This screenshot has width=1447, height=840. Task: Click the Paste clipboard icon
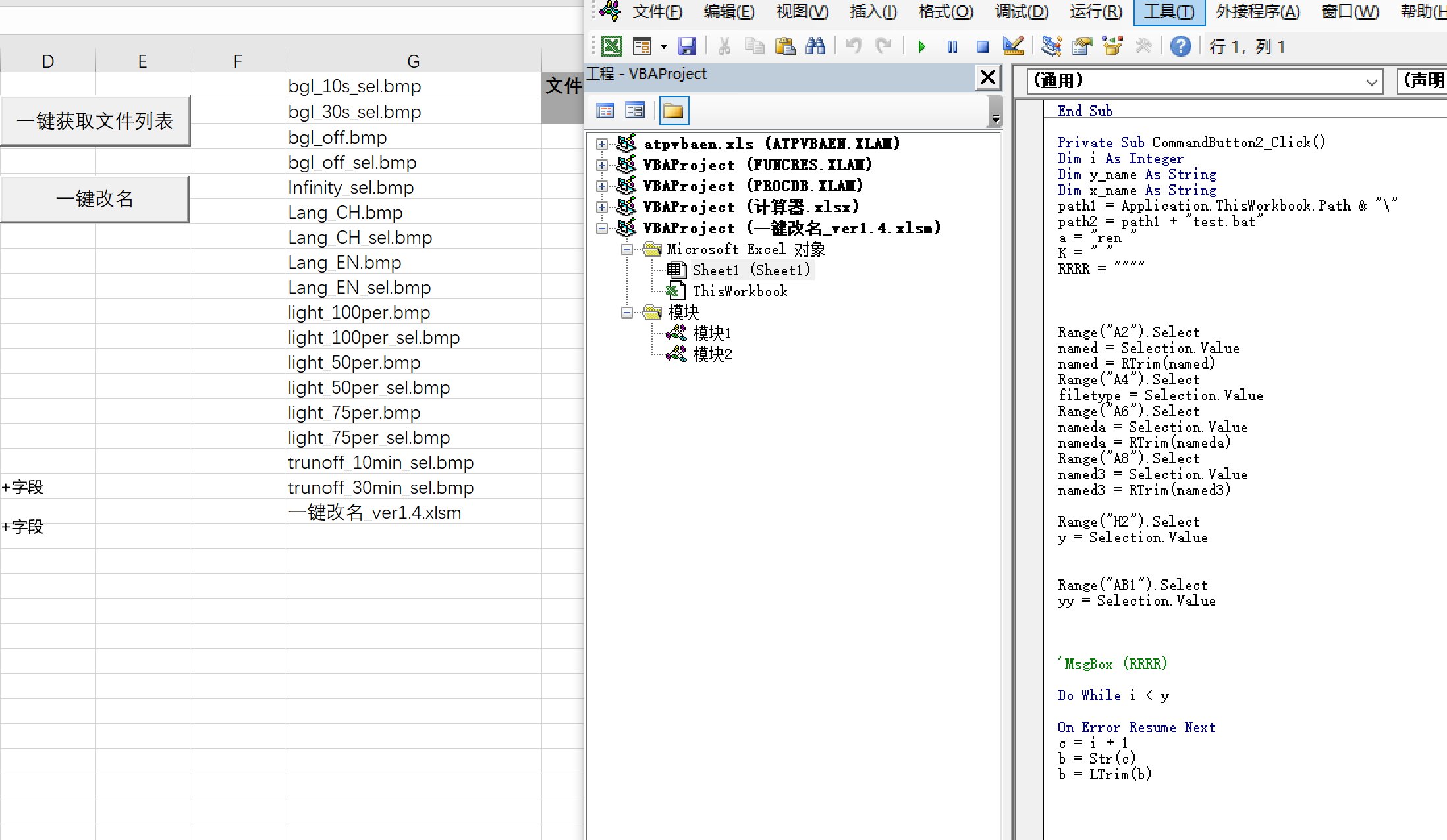(x=784, y=46)
